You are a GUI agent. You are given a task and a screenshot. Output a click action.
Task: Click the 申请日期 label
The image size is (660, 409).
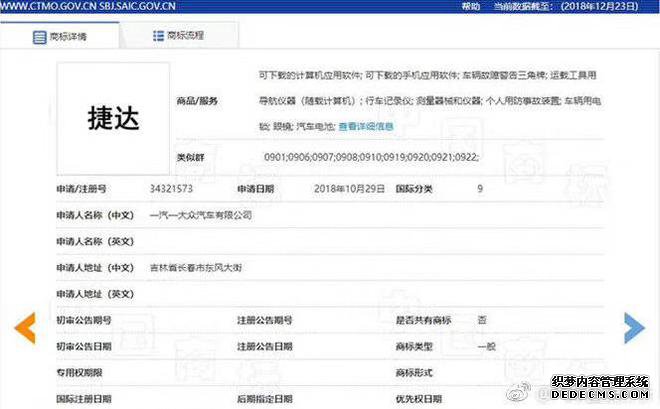[255, 189]
